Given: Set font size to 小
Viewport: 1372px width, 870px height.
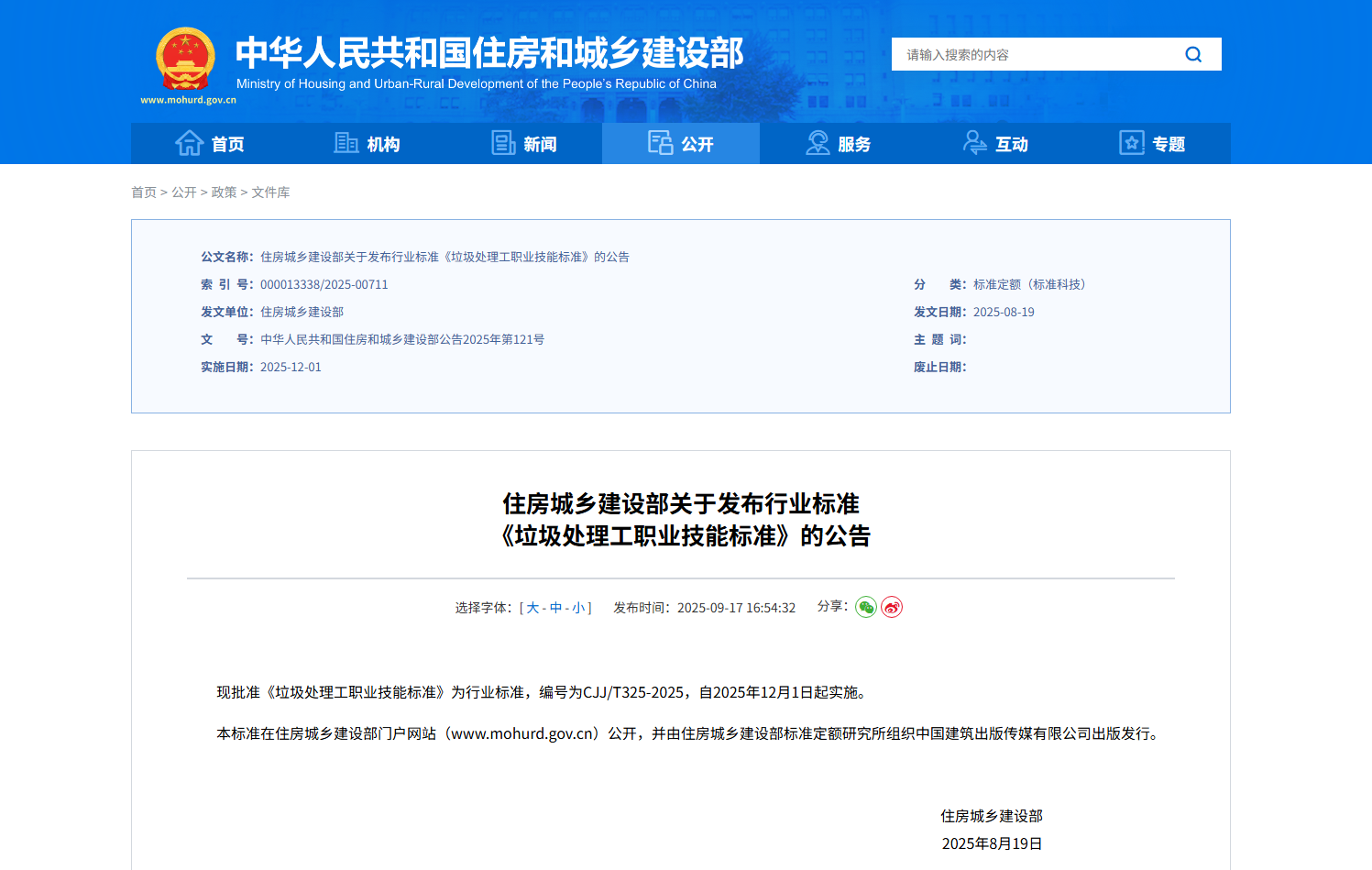Looking at the screenshot, I should point(578,608).
